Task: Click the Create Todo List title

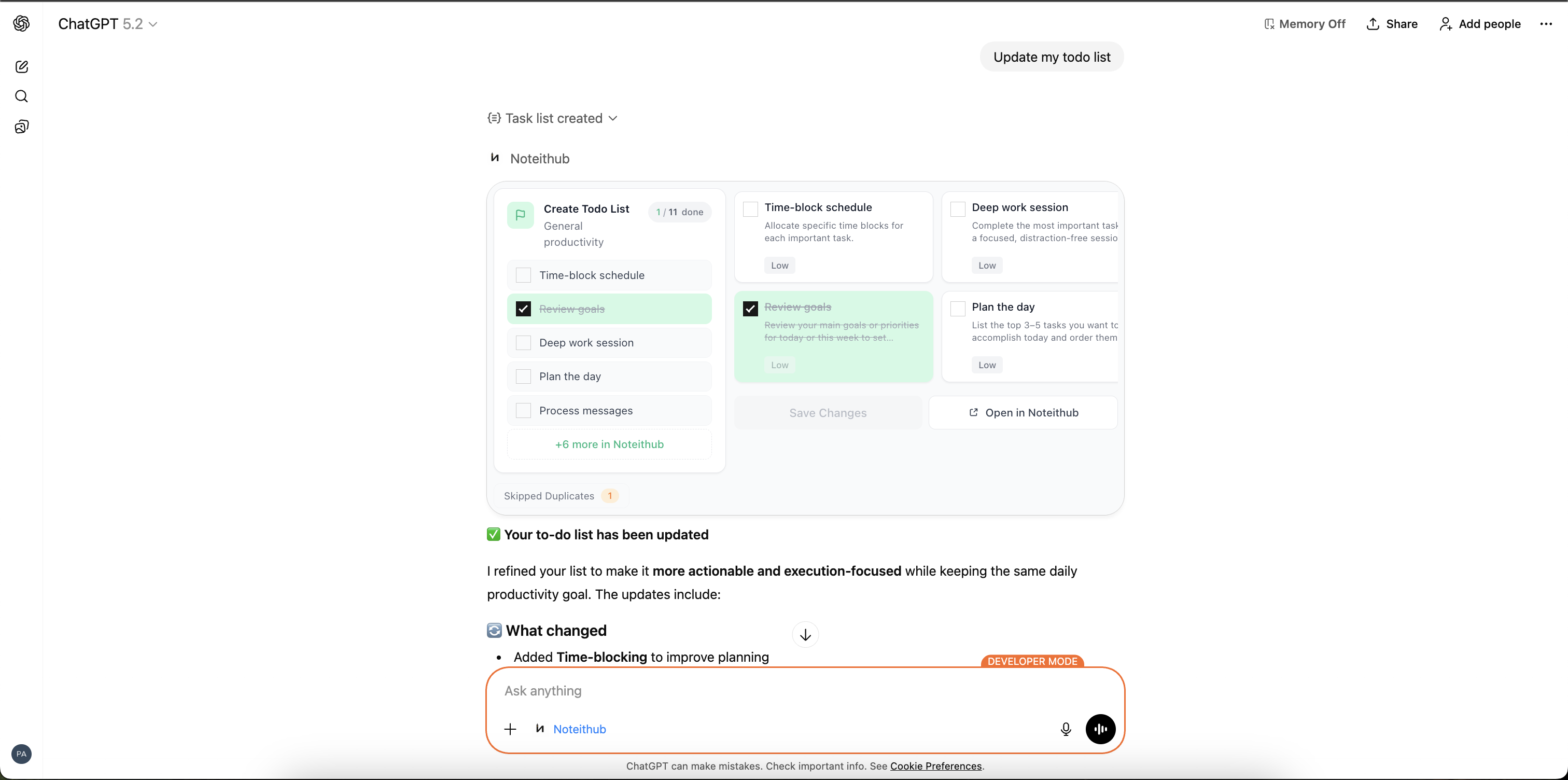Action: (x=586, y=209)
